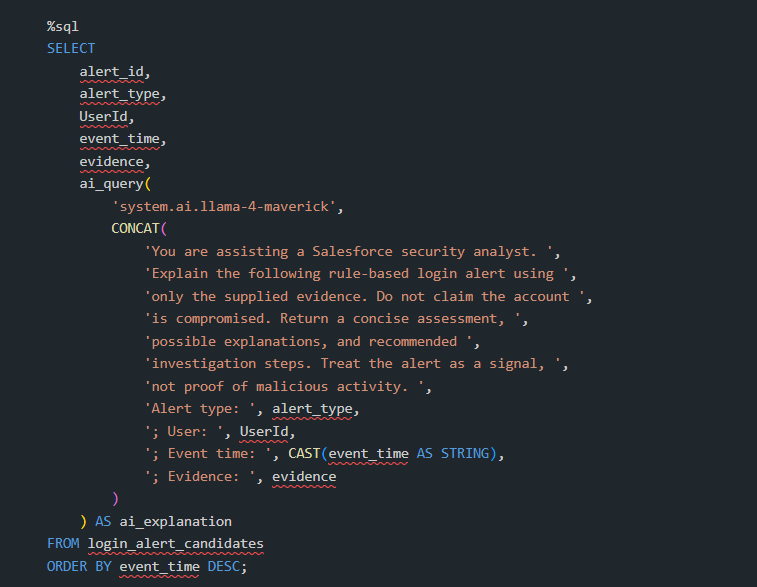
Task: Click the '; User: ' string literal
Action: coord(184,431)
